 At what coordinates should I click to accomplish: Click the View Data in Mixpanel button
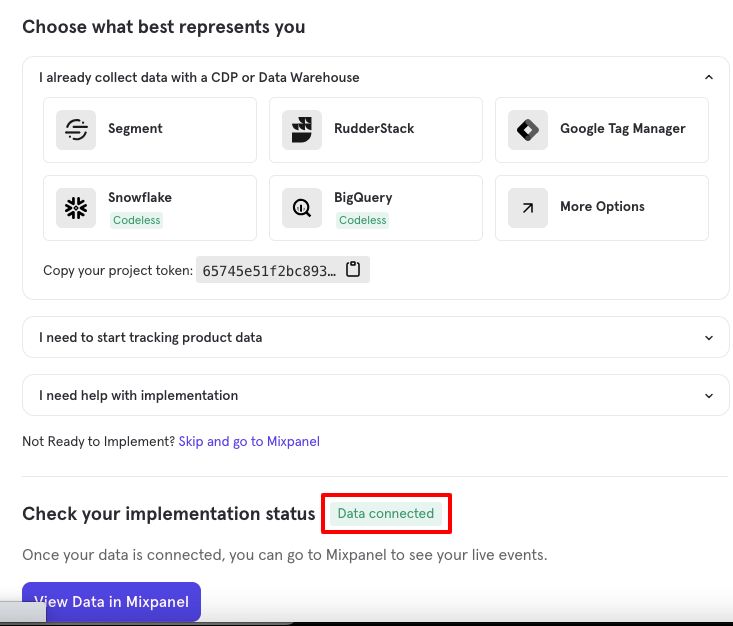tap(111, 602)
